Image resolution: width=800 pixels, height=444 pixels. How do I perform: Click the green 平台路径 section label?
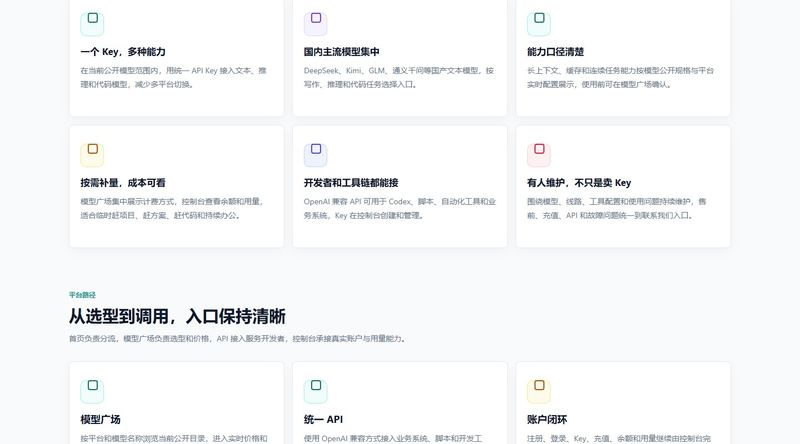click(x=82, y=295)
